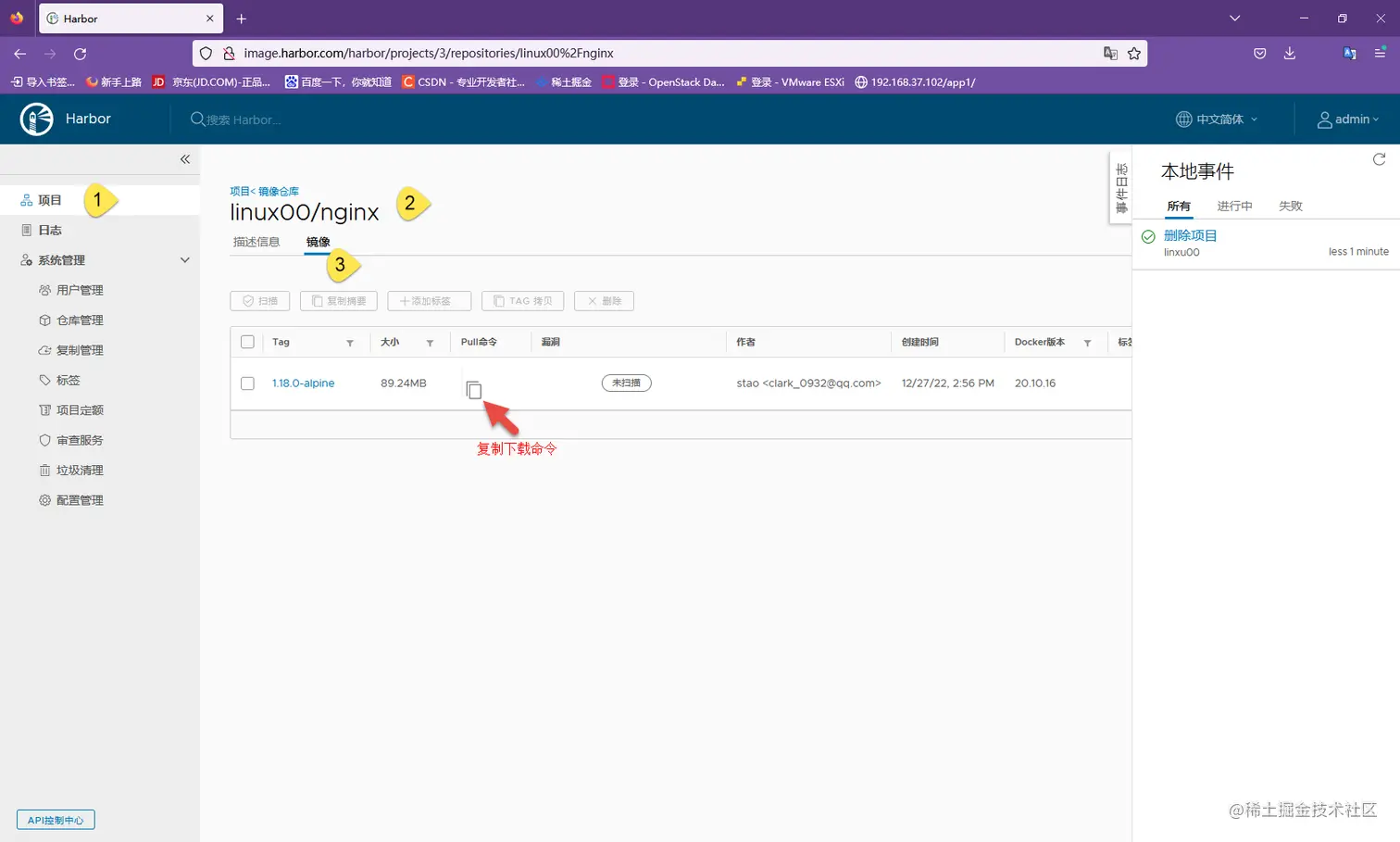1400x842 pixels.
Task: Click the green success icon for 删除项目
Action: click(1148, 236)
